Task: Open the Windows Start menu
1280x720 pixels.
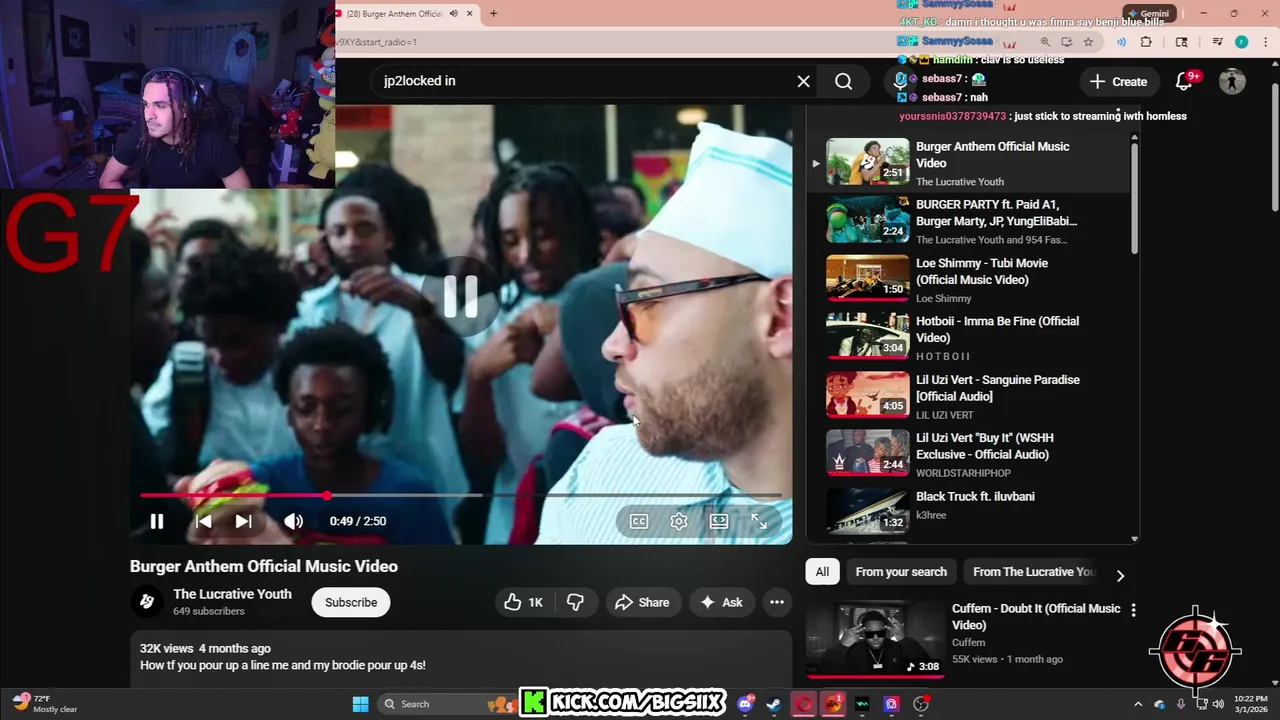Action: (360, 704)
